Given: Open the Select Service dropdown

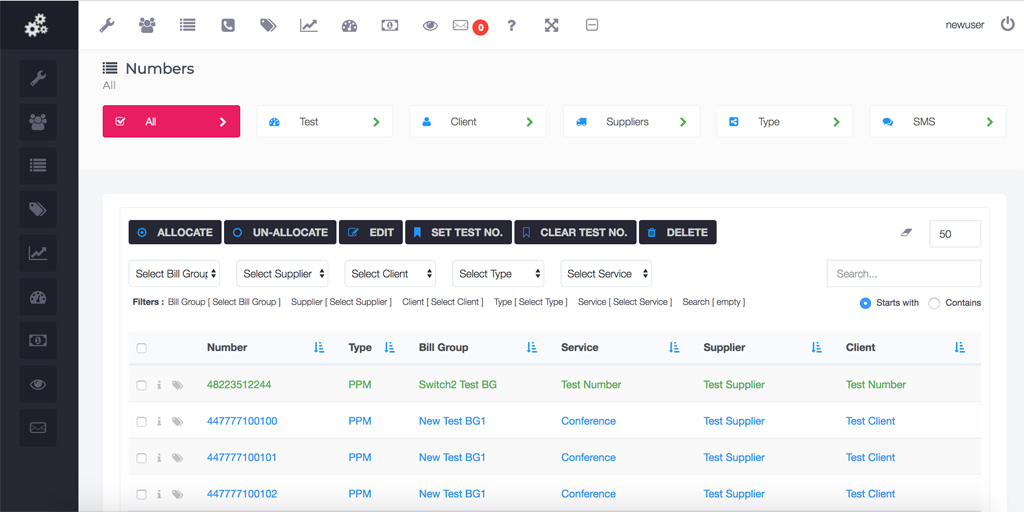Looking at the screenshot, I should point(607,274).
